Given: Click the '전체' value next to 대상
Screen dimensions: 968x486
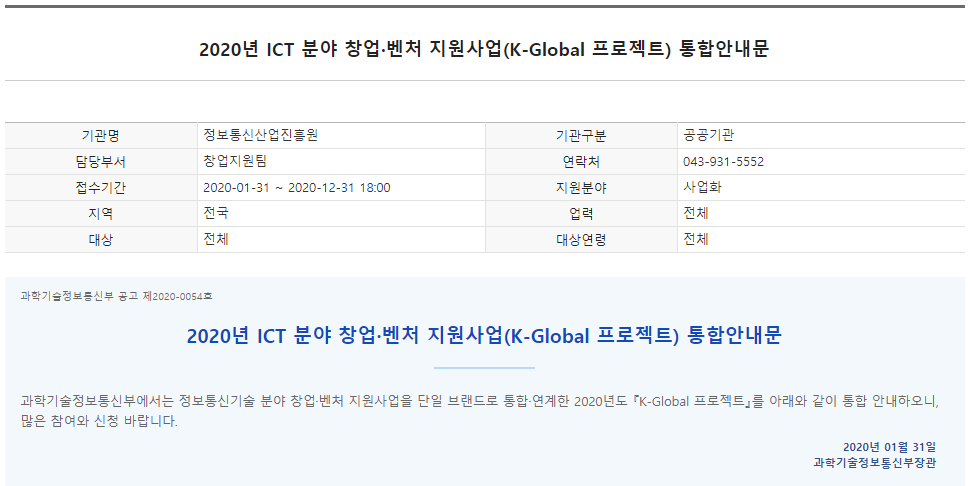Looking at the screenshot, I should (216, 239).
